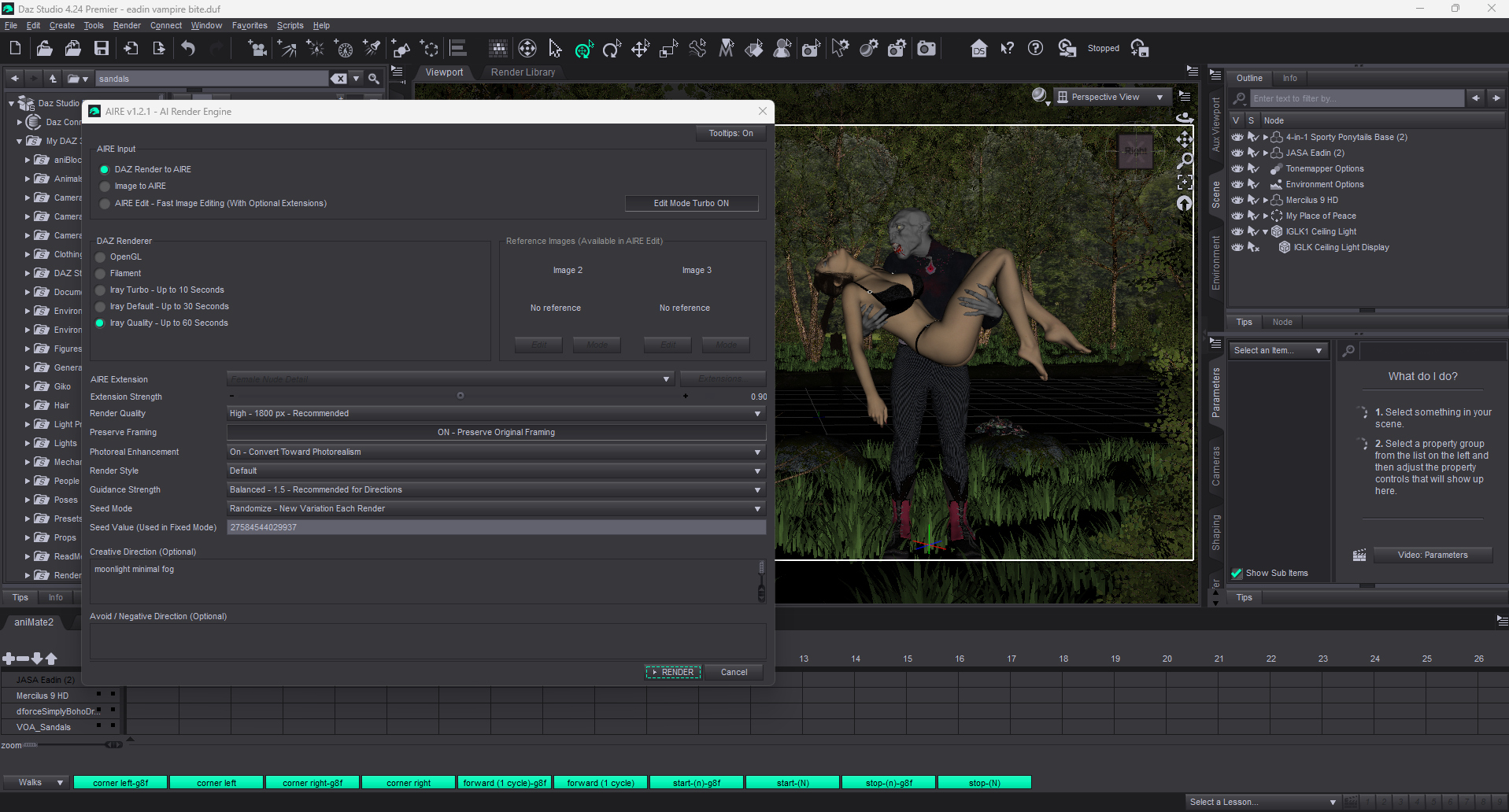Click the New scene file icon

click(15, 49)
